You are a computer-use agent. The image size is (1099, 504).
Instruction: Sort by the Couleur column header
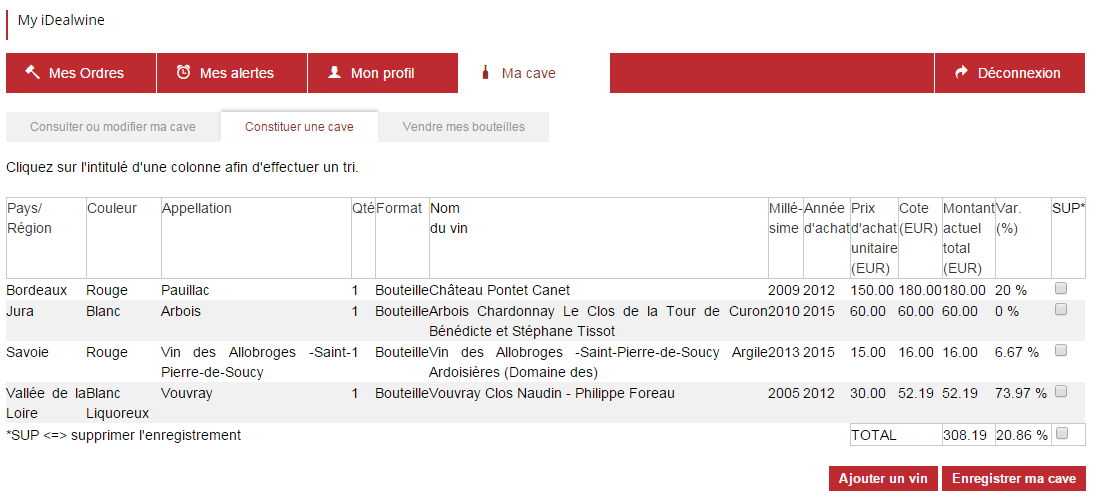pyautogui.click(x=112, y=208)
